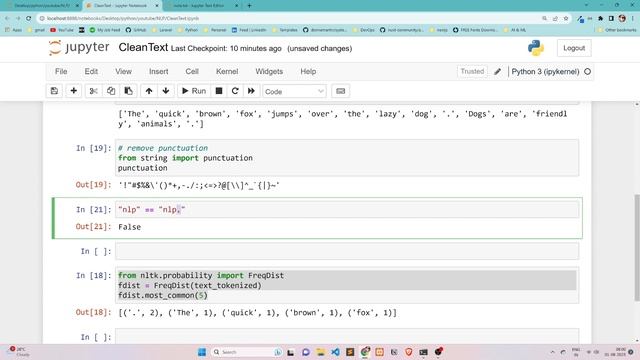Restart the kernel icon
This screenshot has height=360, width=640.
235,91
